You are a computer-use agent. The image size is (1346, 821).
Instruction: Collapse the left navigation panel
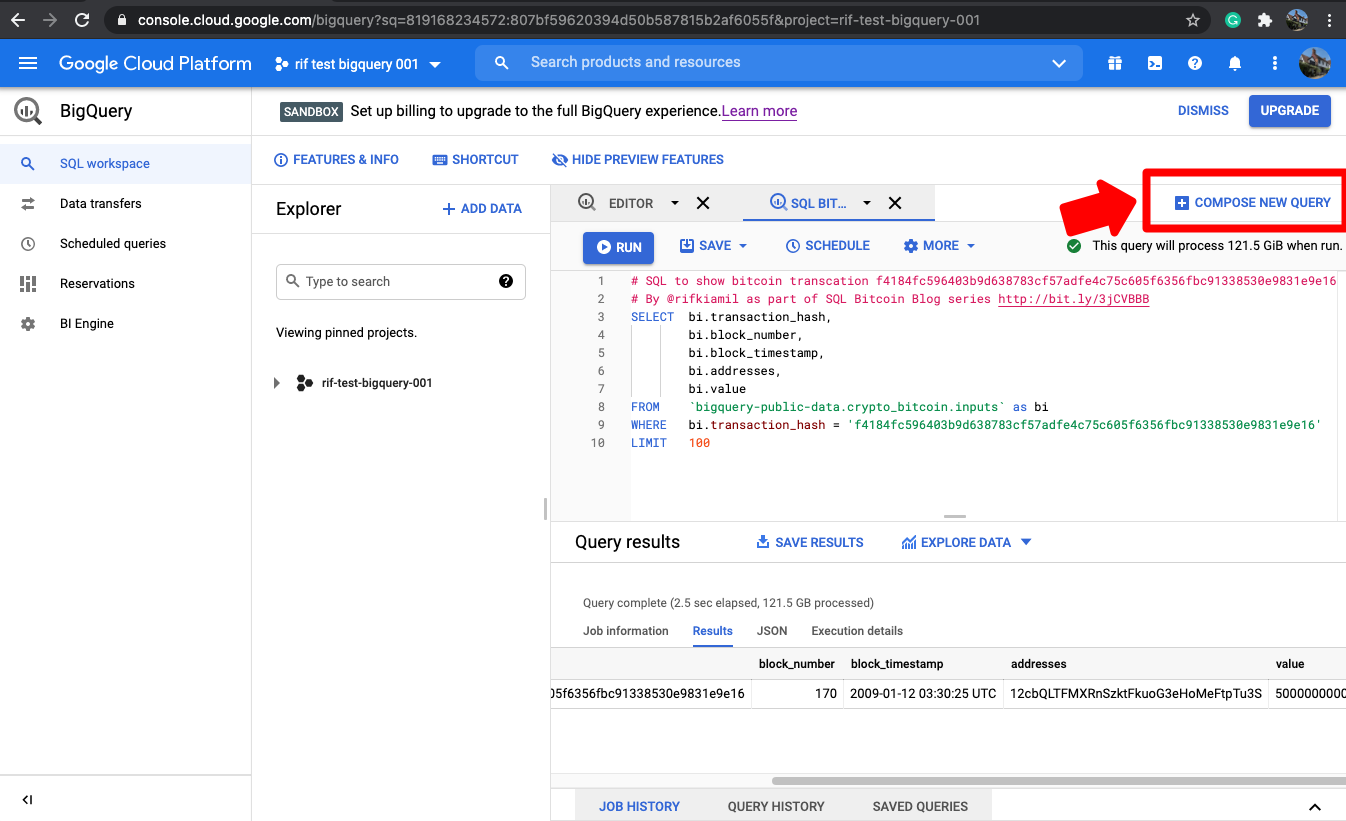27,799
